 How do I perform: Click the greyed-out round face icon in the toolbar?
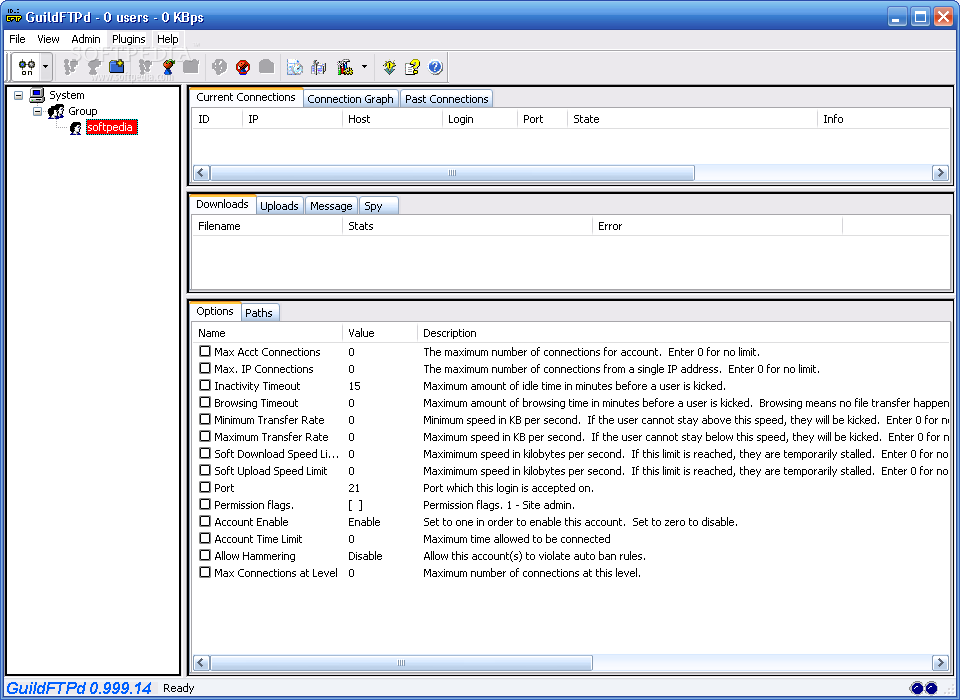click(x=219, y=67)
